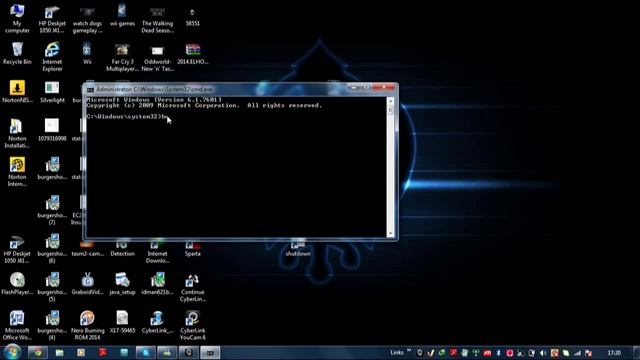This screenshot has height=360, width=640.
Task: Open the Recycle Bin icon
Action: [x=17, y=53]
